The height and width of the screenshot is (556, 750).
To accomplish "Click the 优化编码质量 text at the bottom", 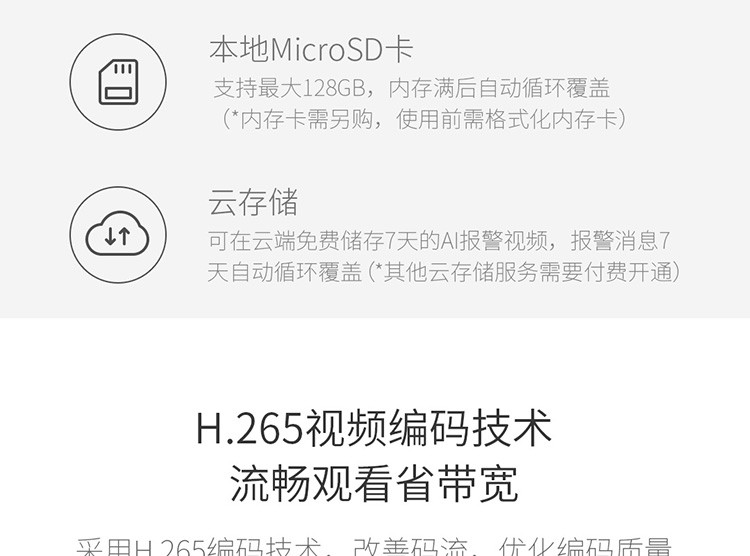I will coord(585,546).
